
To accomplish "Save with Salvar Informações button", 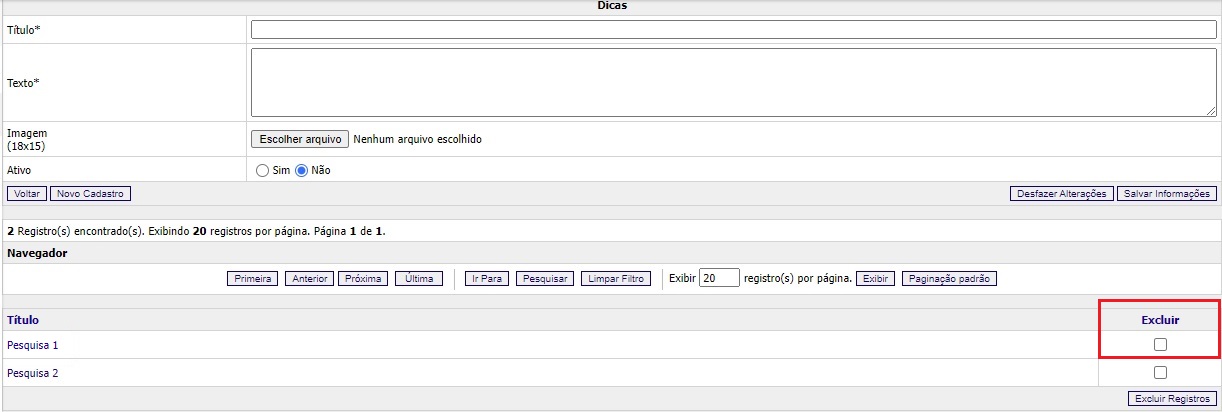I will point(1167,194).
